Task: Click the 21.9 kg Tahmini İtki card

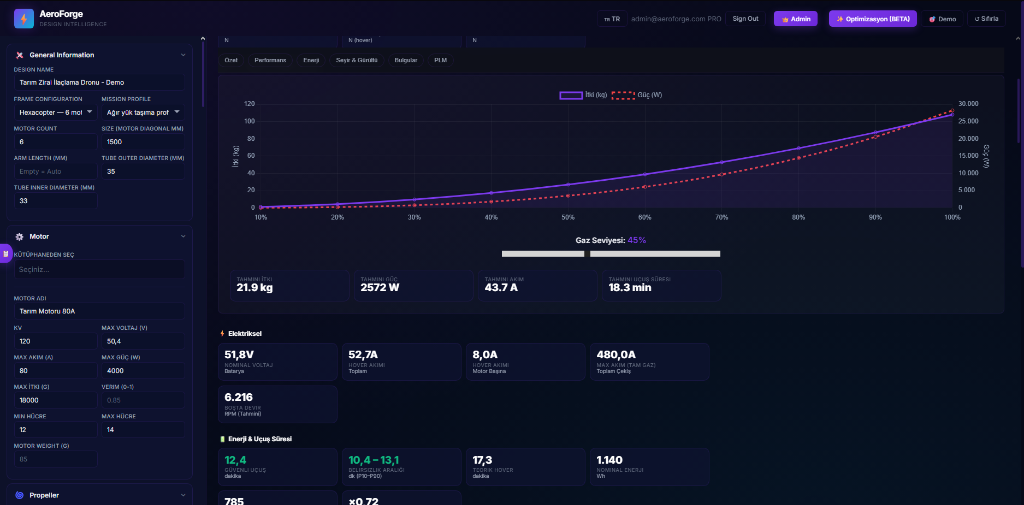Action: (x=290, y=285)
